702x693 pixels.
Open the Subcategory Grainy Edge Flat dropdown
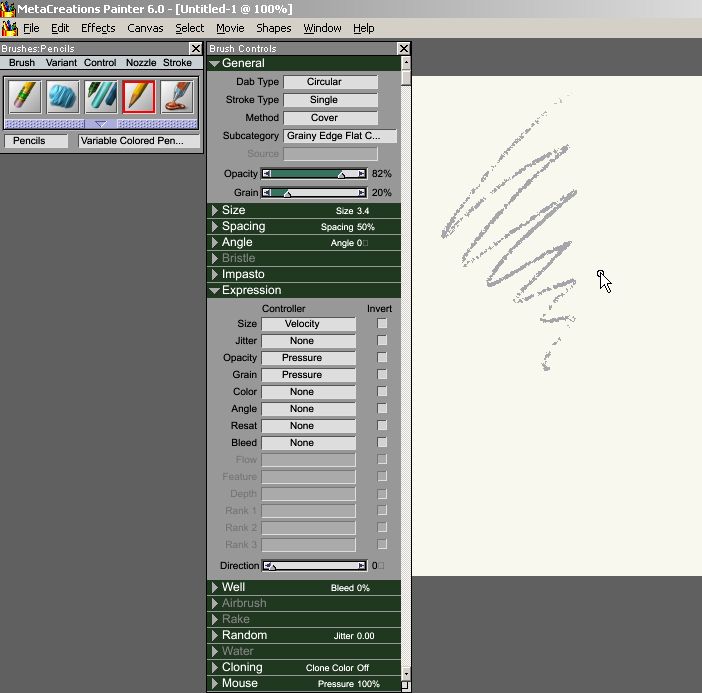pyautogui.click(x=340, y=136)
